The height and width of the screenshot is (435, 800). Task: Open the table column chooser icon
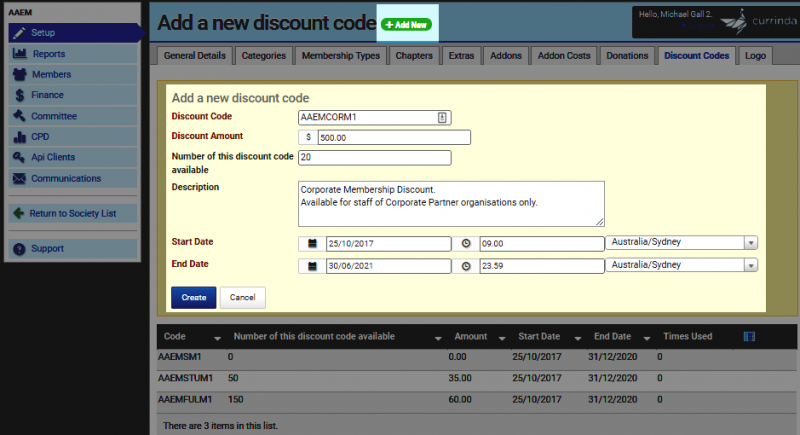[x=749, y=337]
